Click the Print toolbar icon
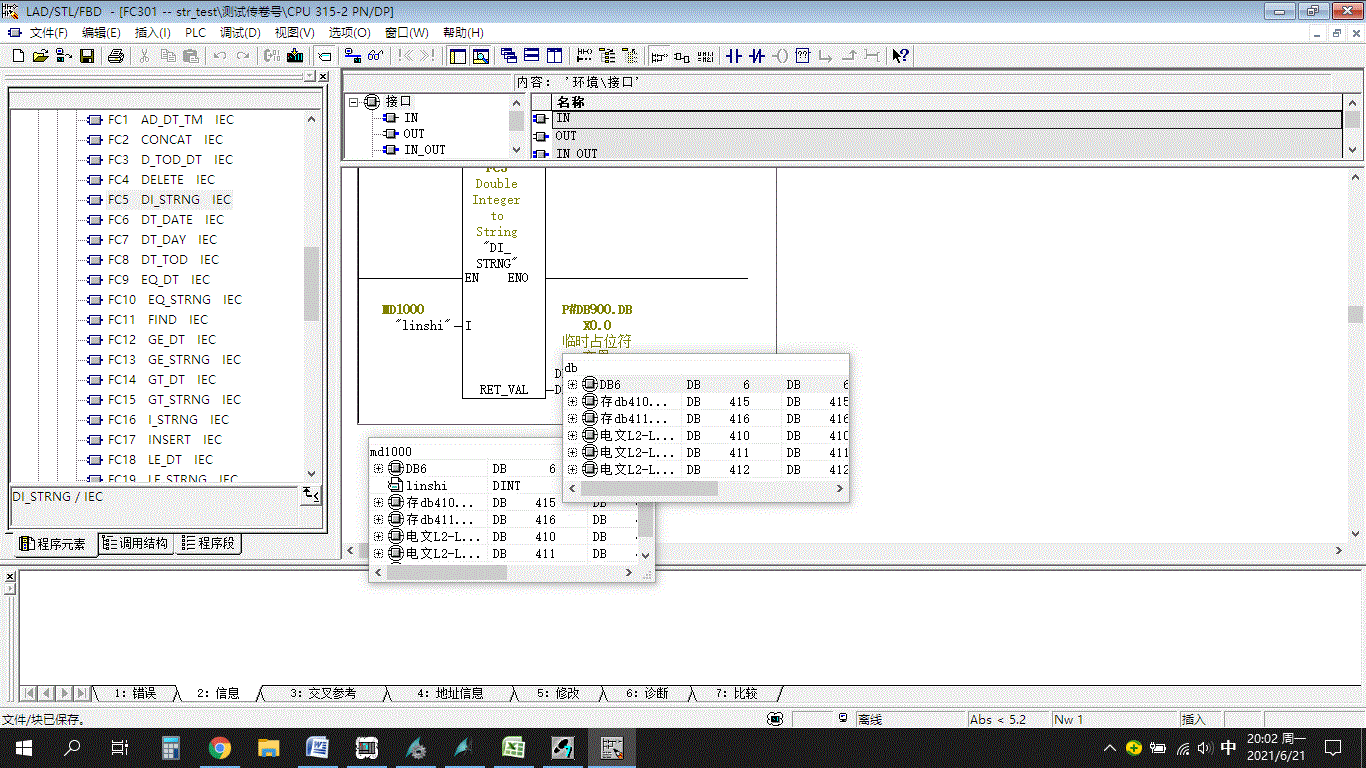 tap(116, 56)
